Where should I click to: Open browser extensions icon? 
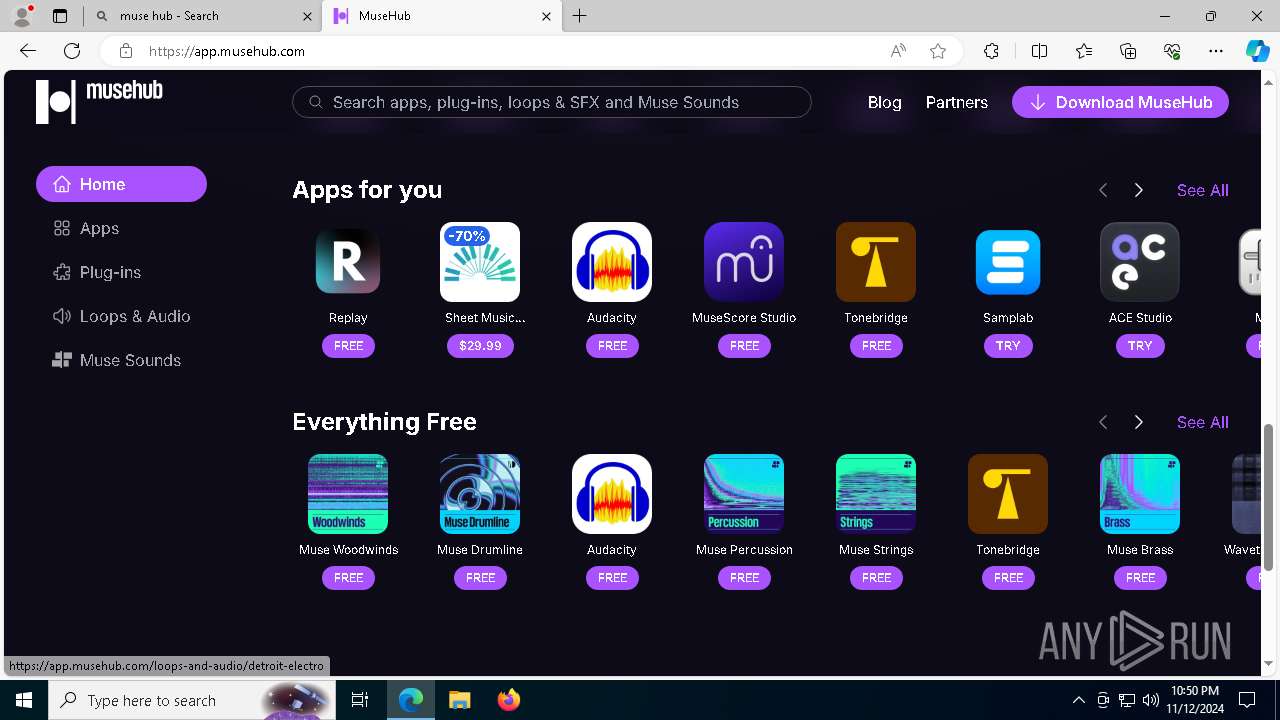pos(991,51)
